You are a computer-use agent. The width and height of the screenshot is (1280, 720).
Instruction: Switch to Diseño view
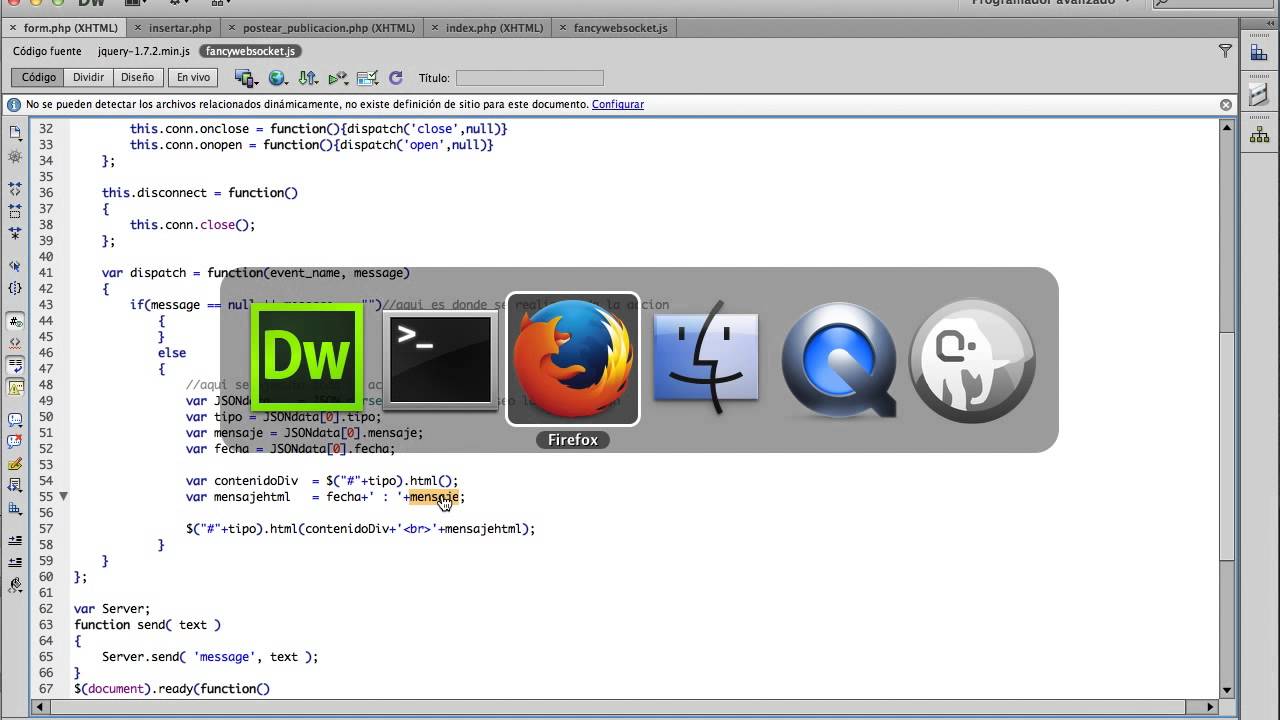coord(137,77)
